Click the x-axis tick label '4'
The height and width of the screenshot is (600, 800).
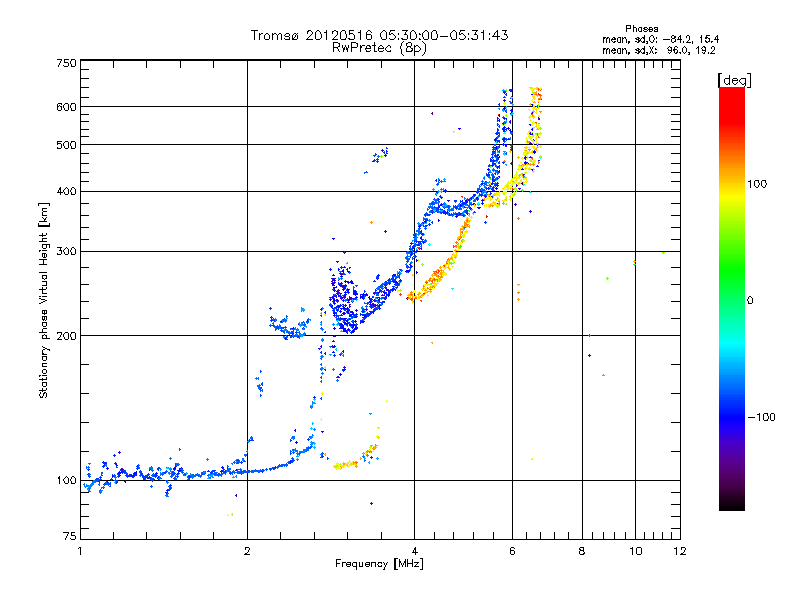(415, 551)
